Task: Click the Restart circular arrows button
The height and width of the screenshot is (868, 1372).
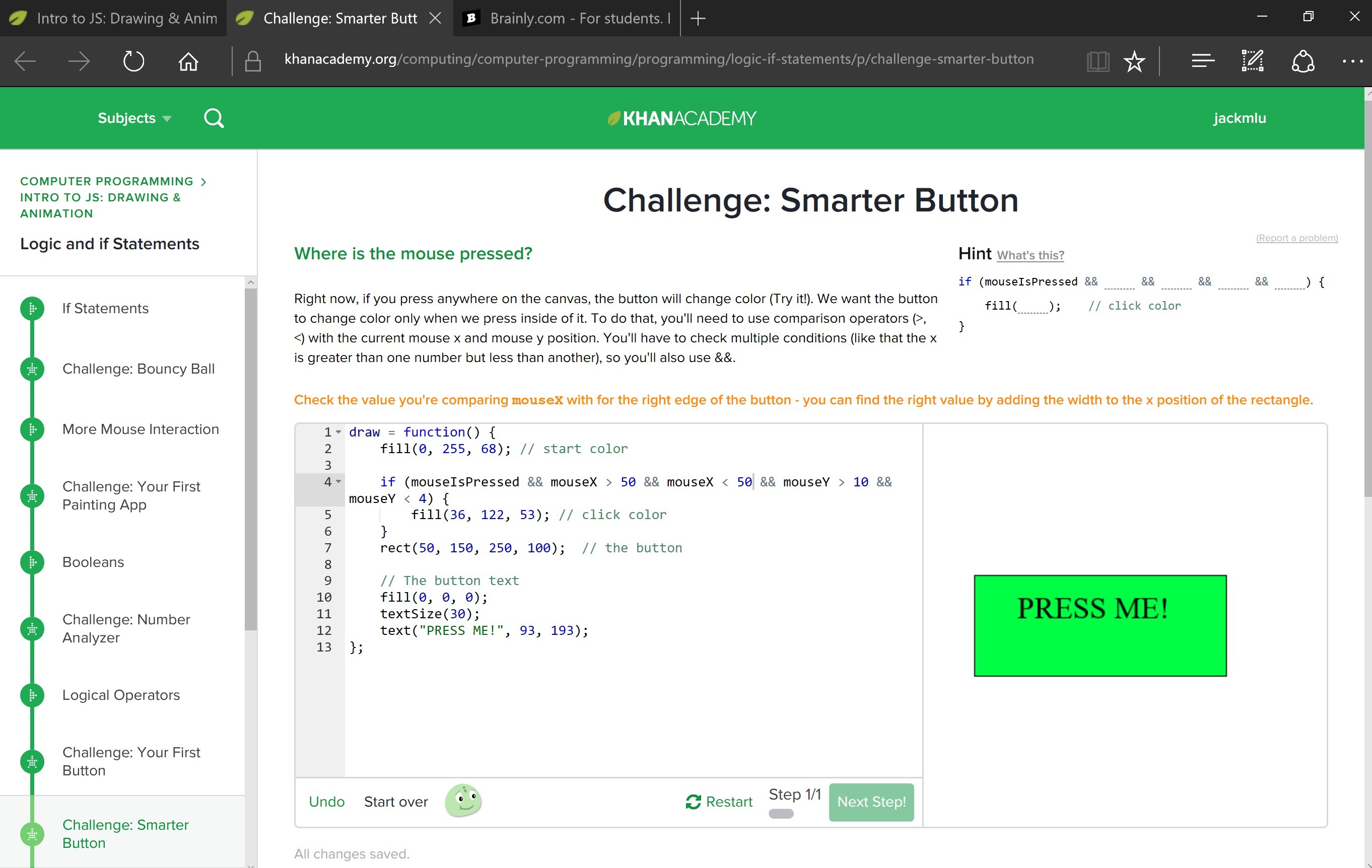Action: (719, 802)
